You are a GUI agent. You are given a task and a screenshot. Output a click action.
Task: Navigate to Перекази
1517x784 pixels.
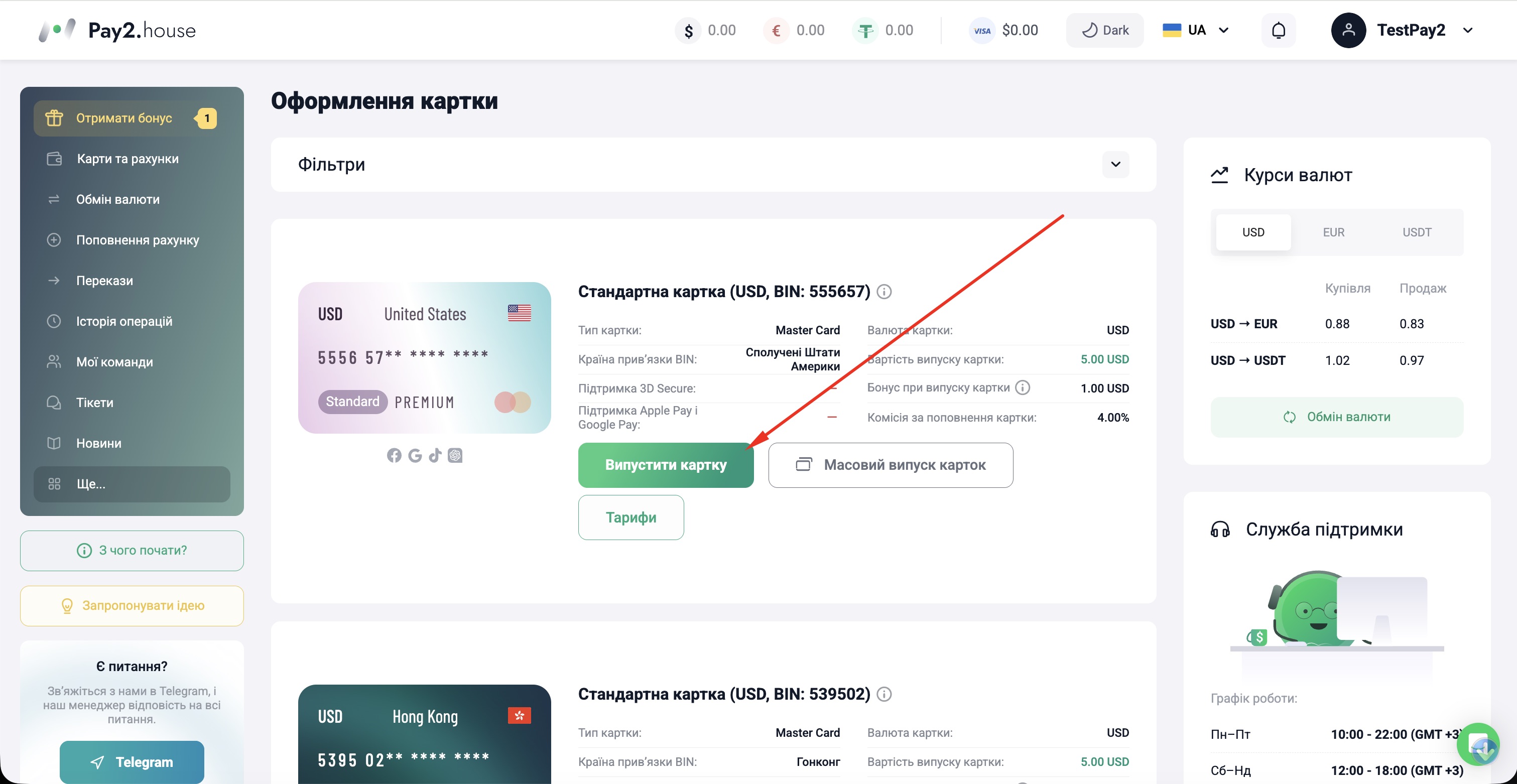132,281
